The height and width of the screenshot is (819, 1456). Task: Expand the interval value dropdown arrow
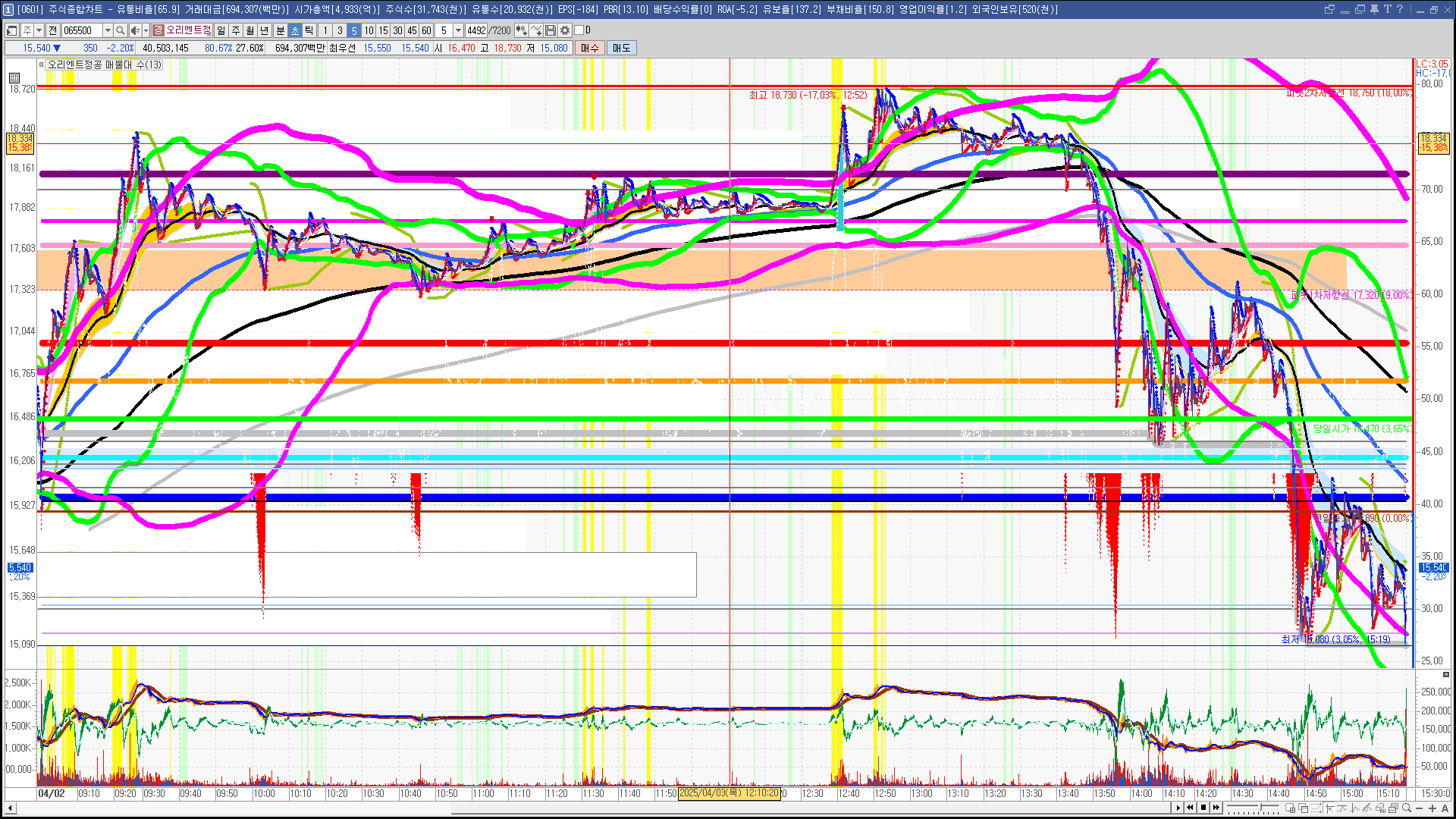click(458, 30)
